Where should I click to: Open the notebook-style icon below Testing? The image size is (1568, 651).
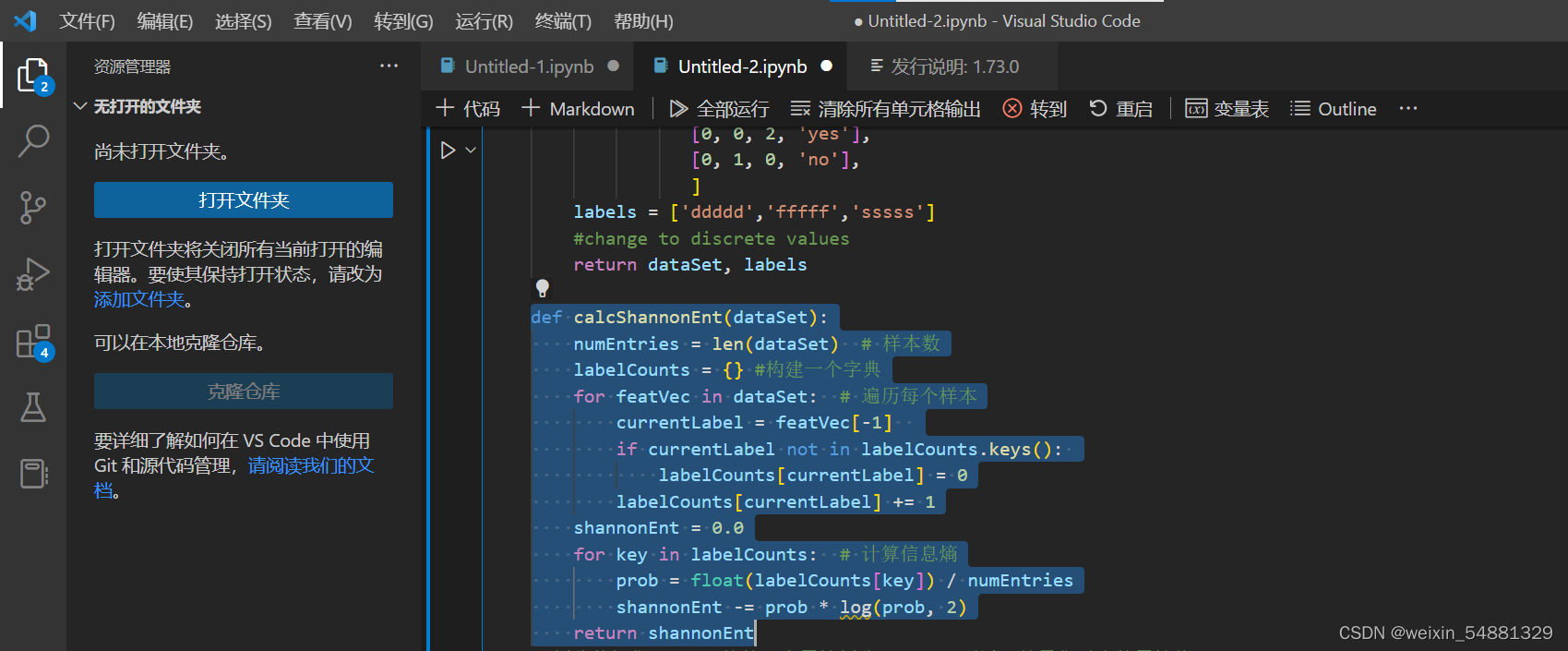click(x=33, y=474)
